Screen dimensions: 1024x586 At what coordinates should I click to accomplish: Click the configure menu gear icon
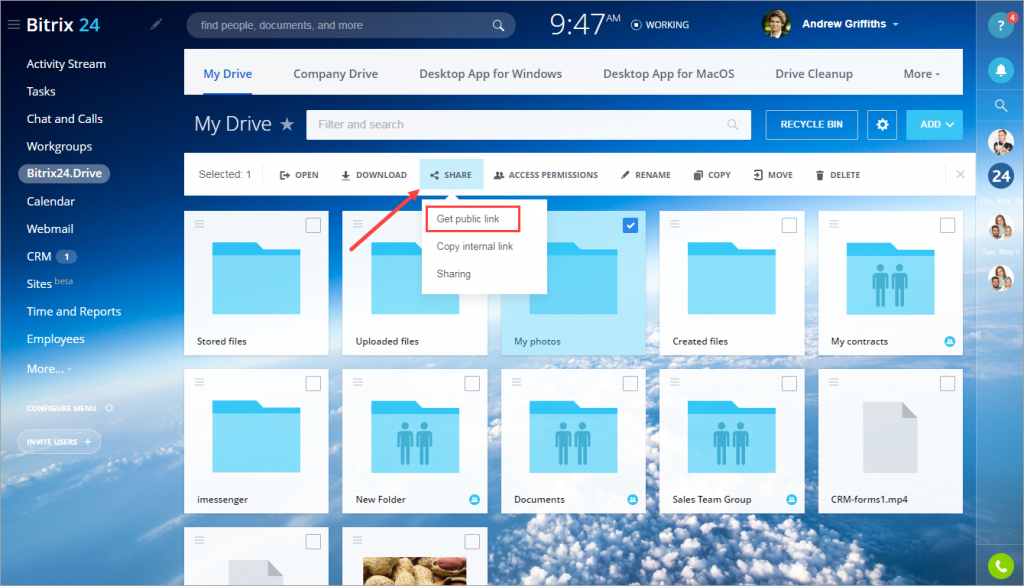(109, 408)
